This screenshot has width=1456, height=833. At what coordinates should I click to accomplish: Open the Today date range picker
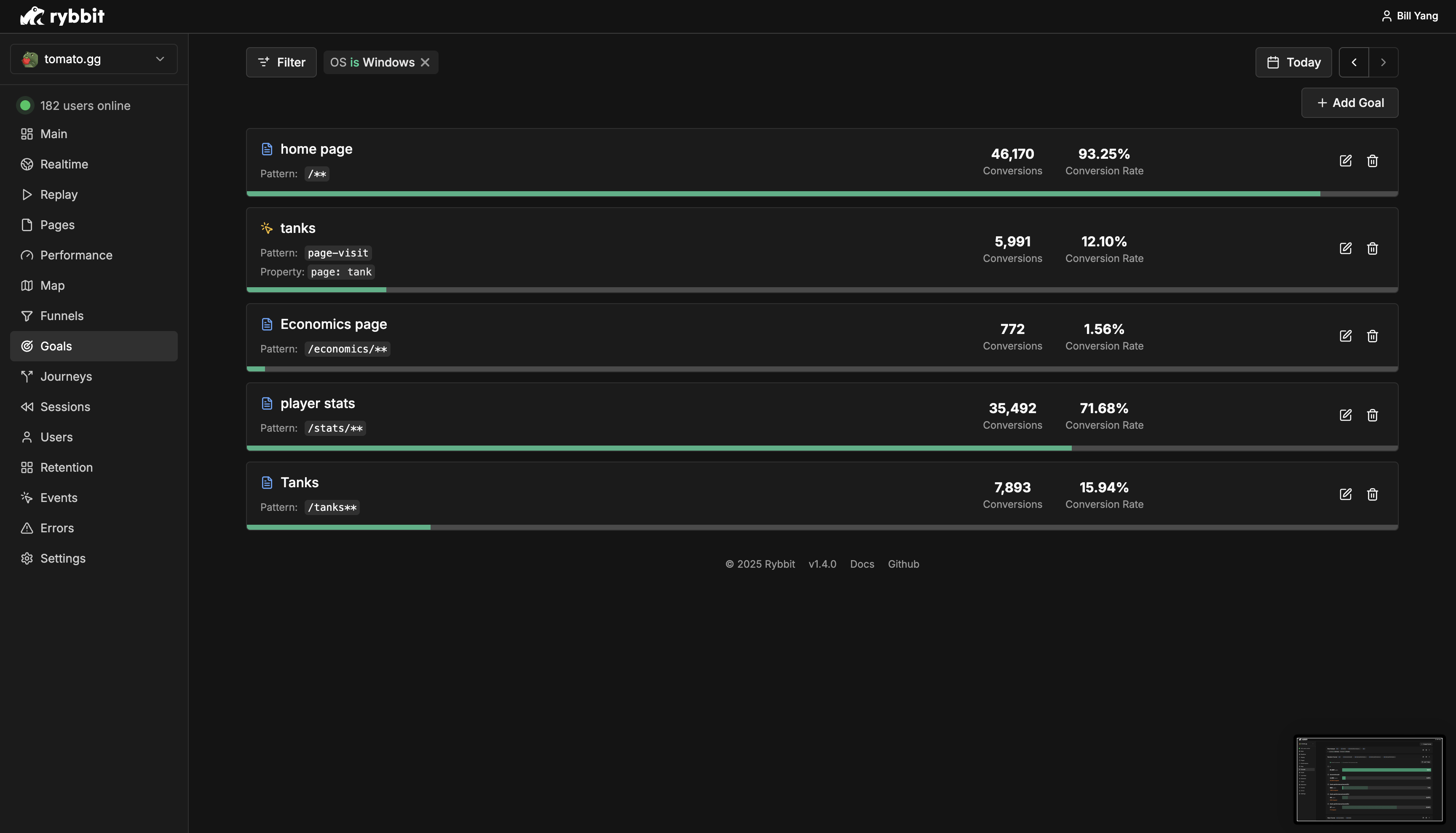pos(1293,62)
